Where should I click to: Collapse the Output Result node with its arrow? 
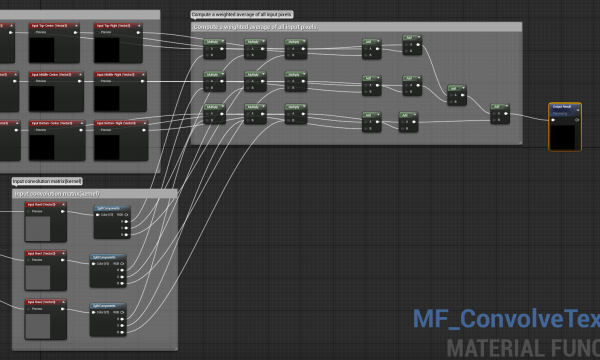pyautogui.click(x=578, y=110)
